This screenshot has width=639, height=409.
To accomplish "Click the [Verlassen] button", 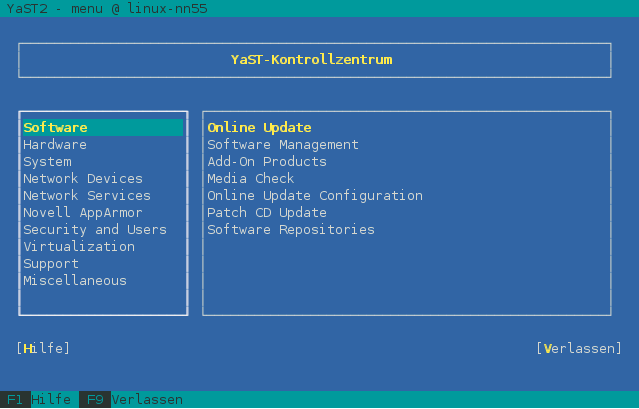I will [579, 348].
